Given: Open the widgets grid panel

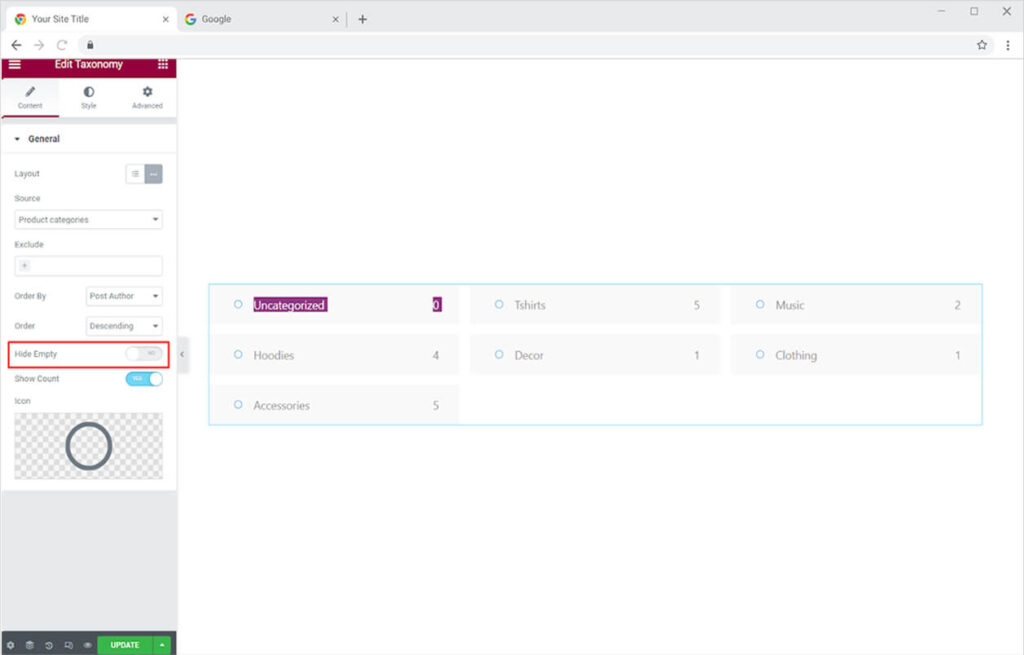Looking at the screenshot, I should (x=162, y=64).
